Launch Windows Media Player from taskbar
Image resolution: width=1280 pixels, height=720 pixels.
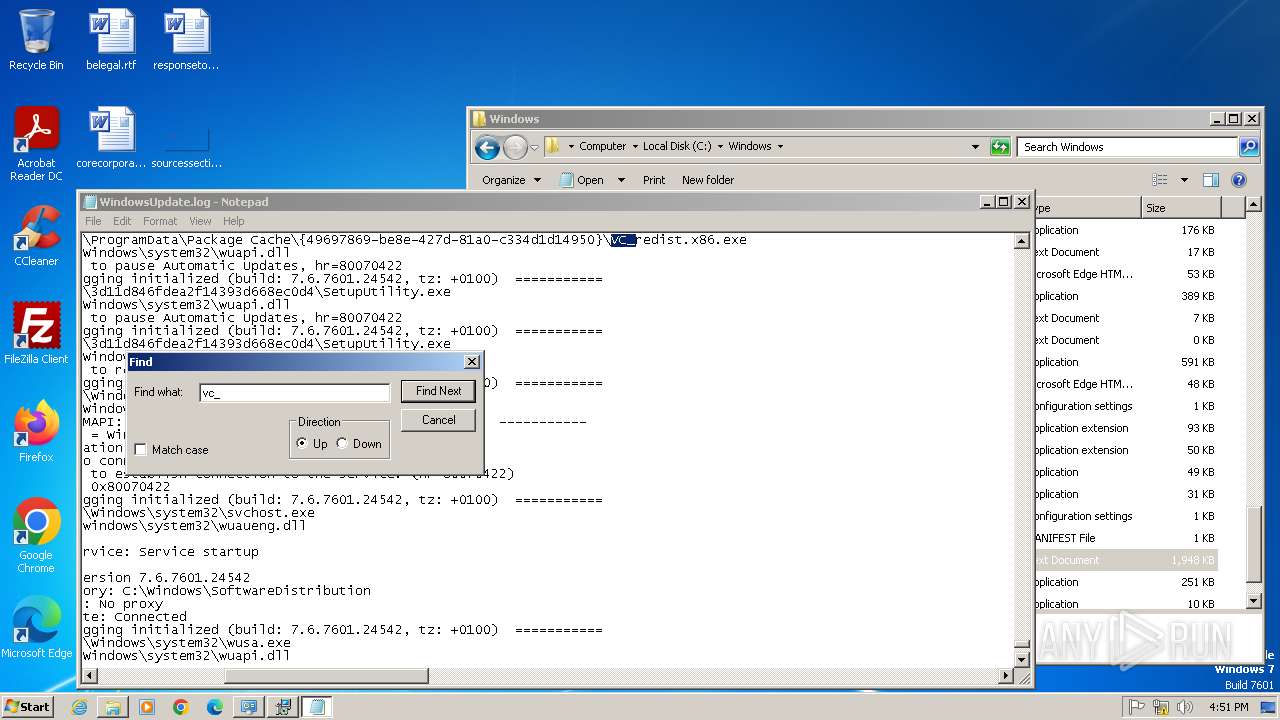tap(147, 707)
